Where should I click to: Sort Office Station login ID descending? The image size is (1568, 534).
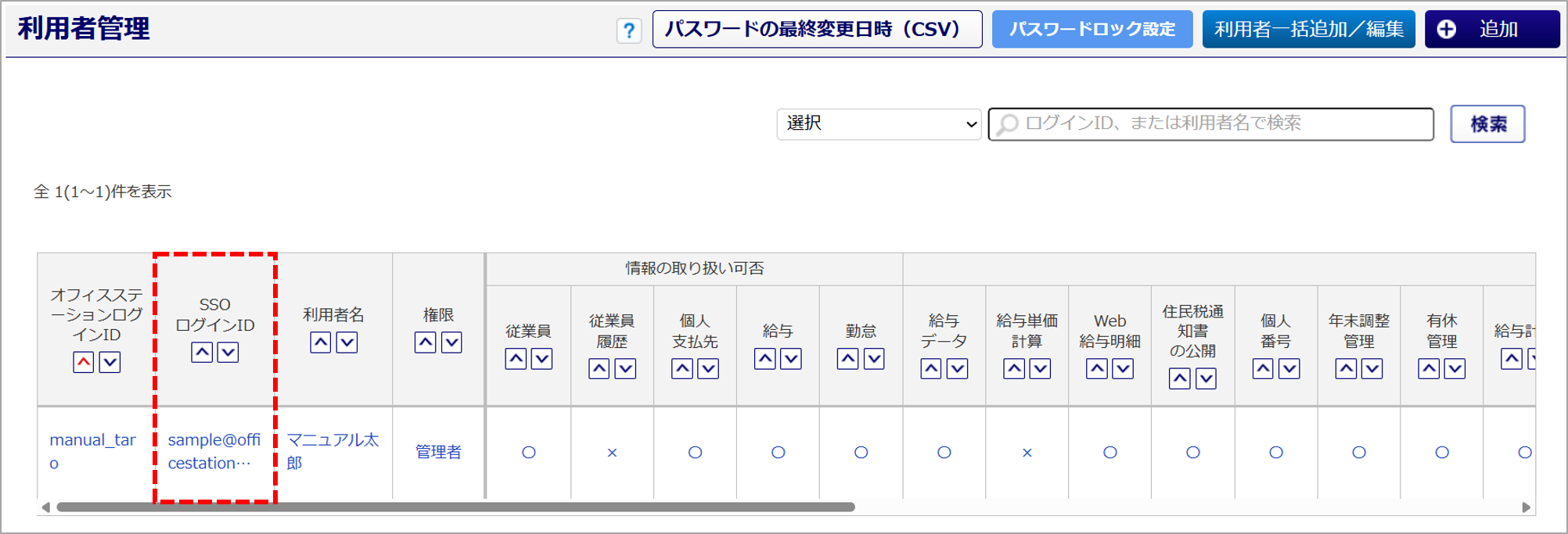click(x=110, y=362)
